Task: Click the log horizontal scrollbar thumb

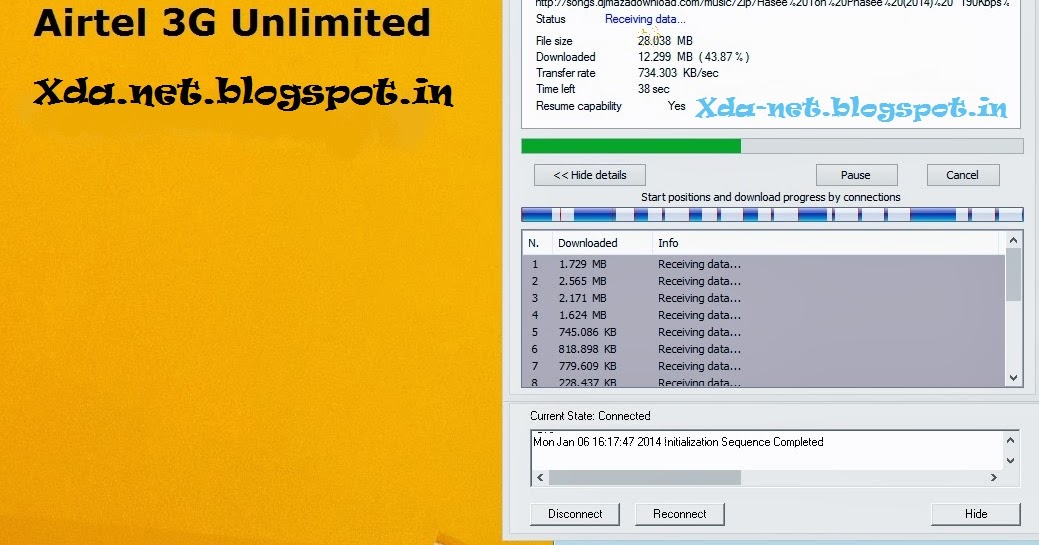Action: coord(645,477)
